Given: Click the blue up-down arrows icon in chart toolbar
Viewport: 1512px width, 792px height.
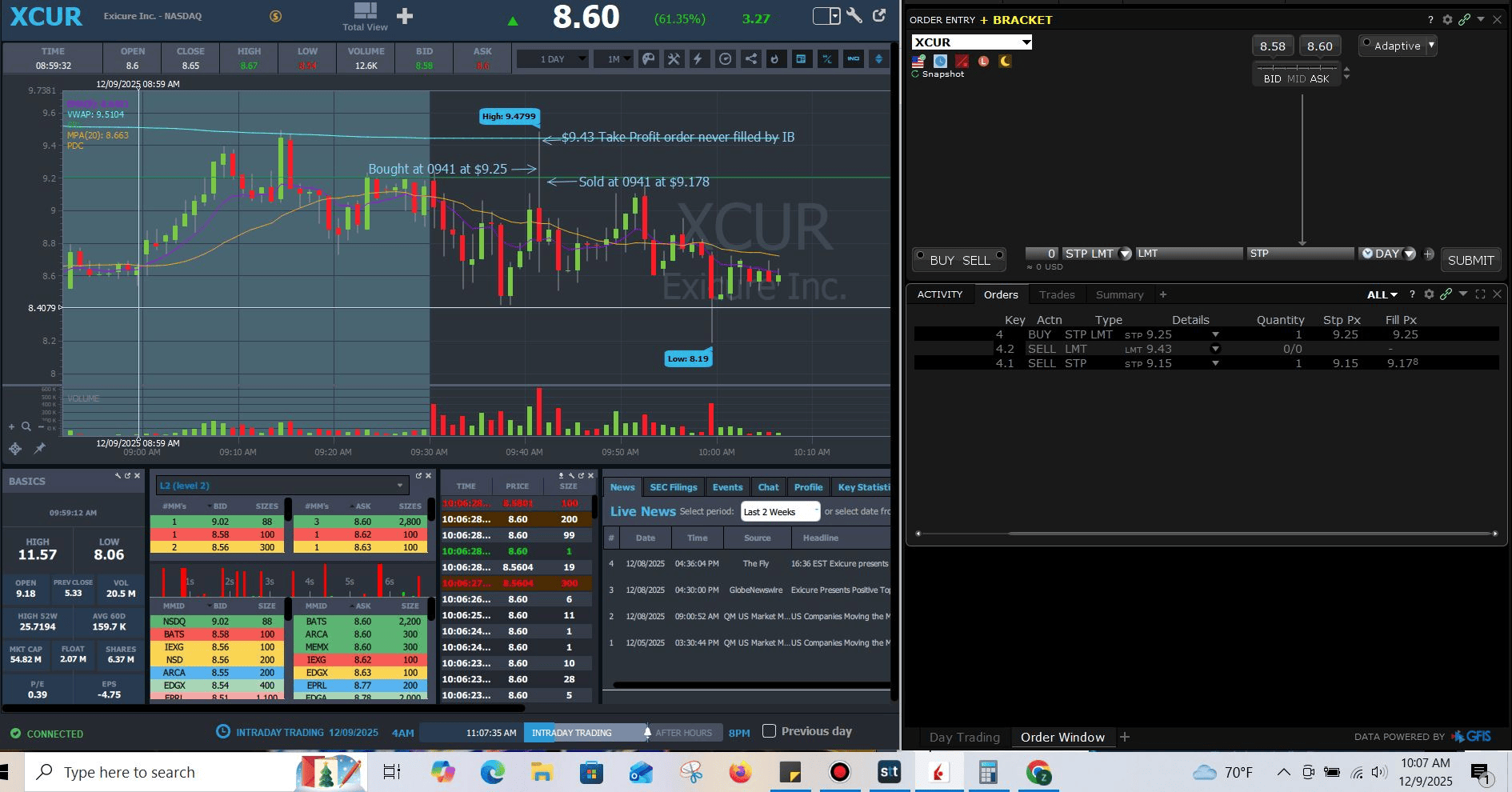Looking at the screenshot, I should pyautogui.click(x=878, y=58).
